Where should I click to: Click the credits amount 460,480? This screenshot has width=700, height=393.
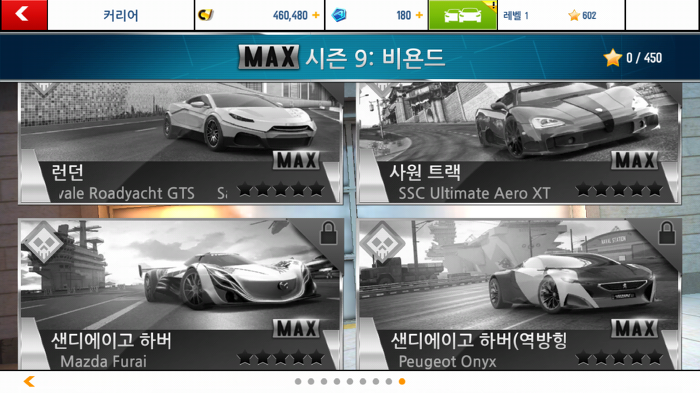coord(290,16)
